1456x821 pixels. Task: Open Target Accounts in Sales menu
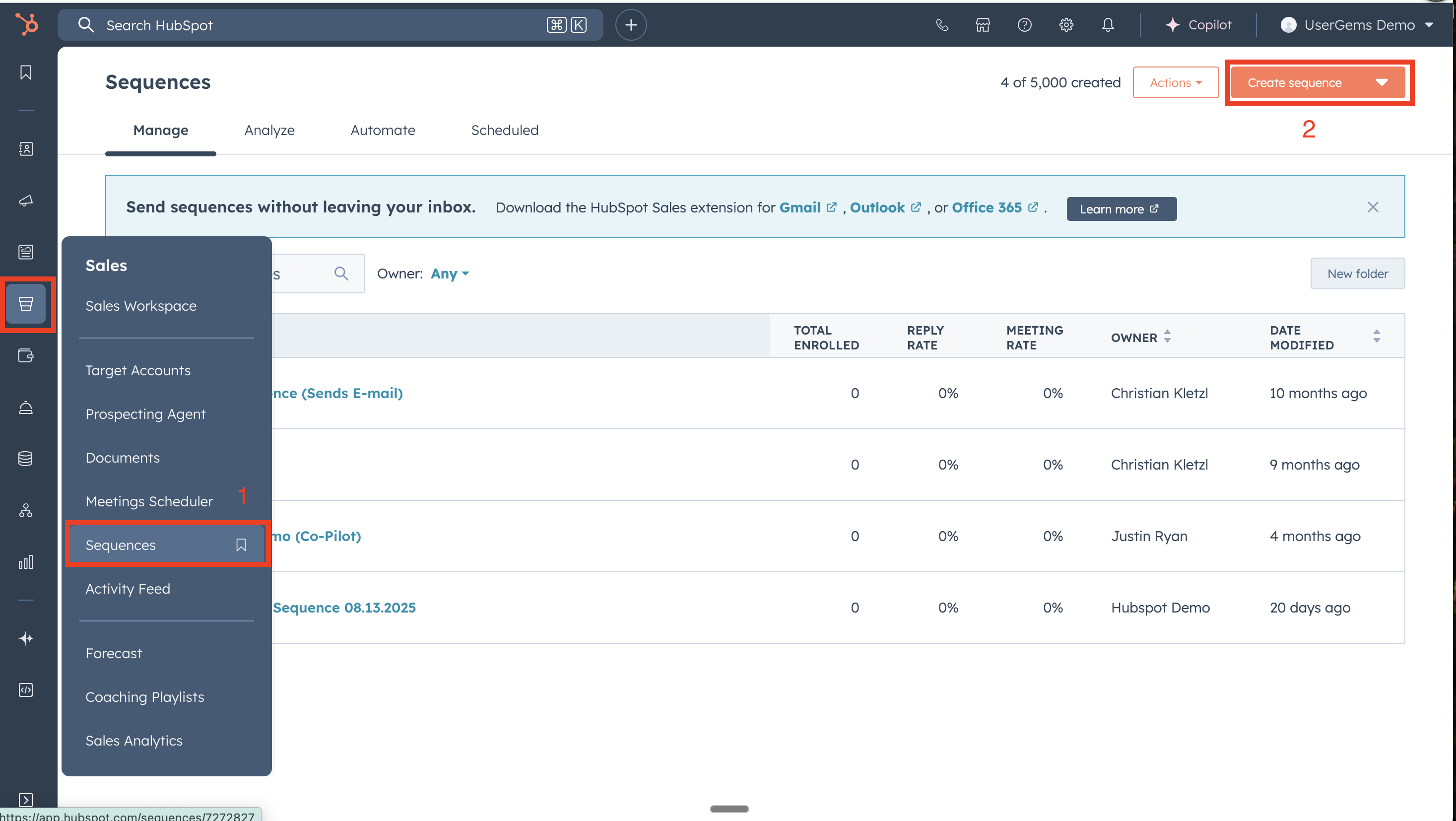pos(138,370)
